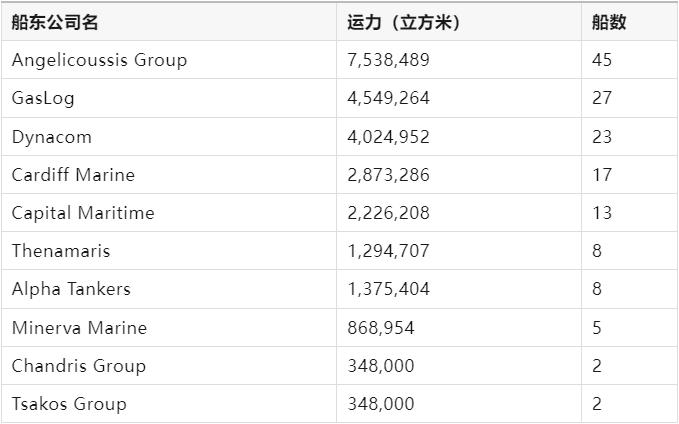Click the 运力（立方米）column header

click(403, 22)
